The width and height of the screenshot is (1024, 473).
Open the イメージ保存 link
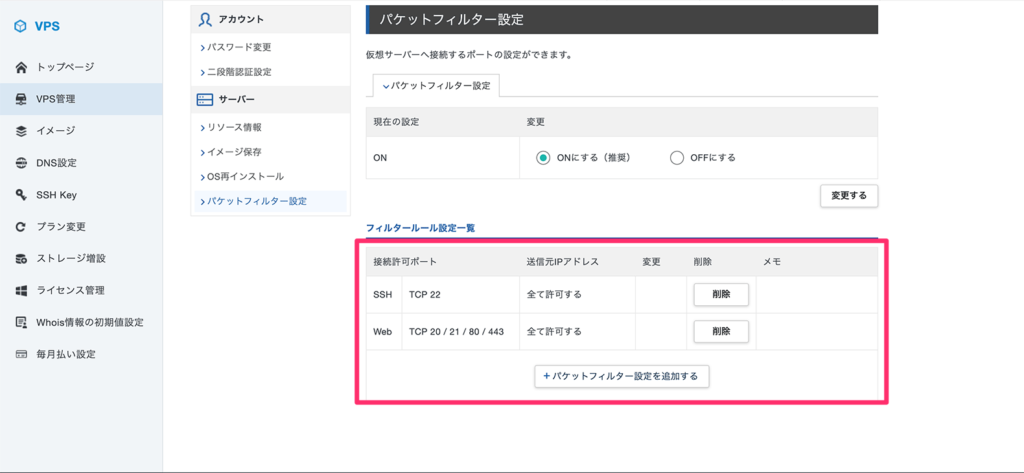click(x=234, y=152)
